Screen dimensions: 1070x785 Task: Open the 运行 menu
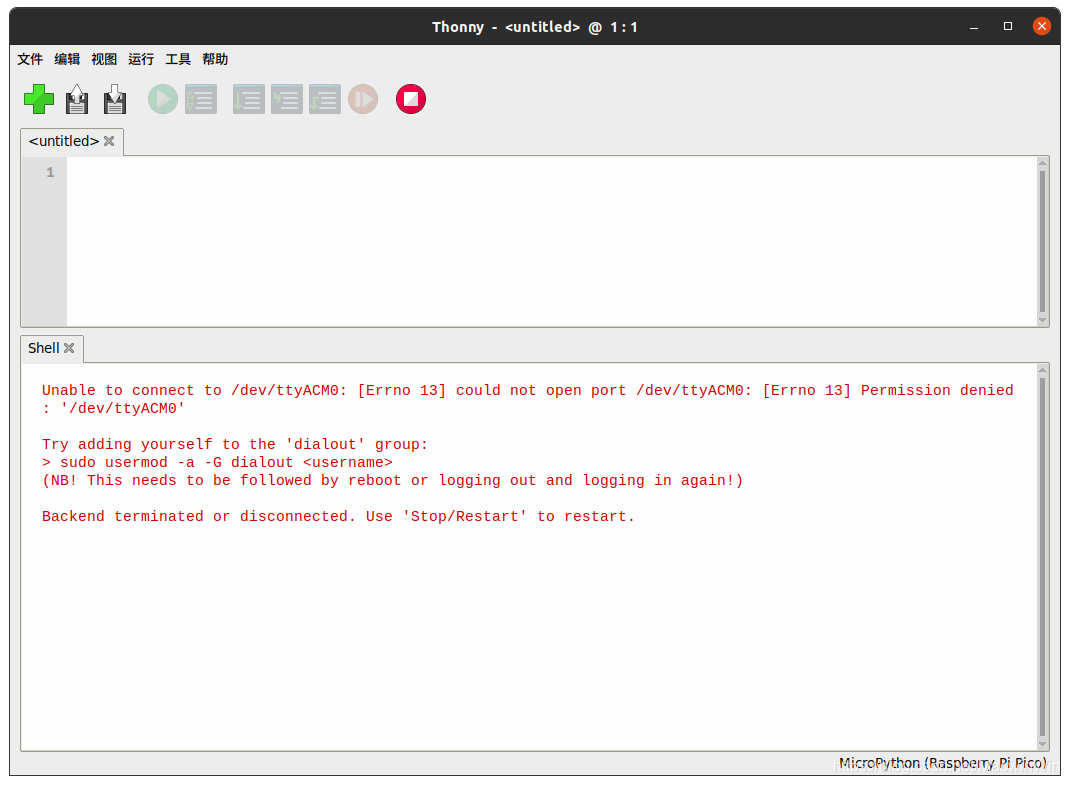pyautogui.click(x=141, y=59)
